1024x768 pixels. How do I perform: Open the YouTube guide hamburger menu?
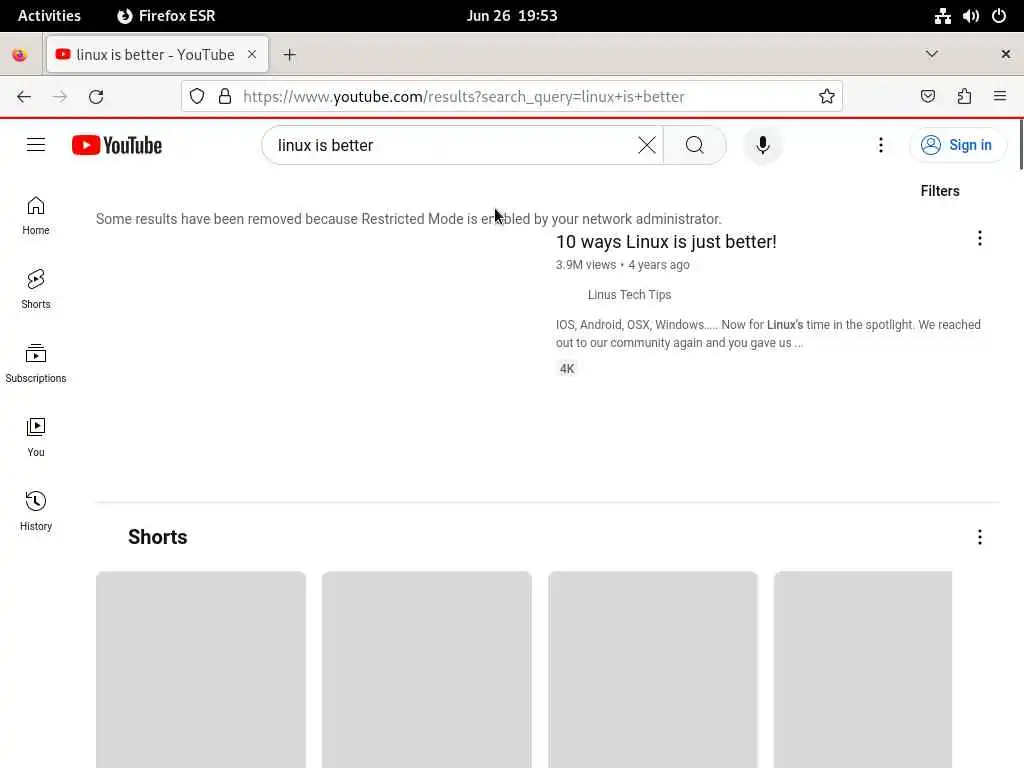pyautogui.click(x=36, y=145)
